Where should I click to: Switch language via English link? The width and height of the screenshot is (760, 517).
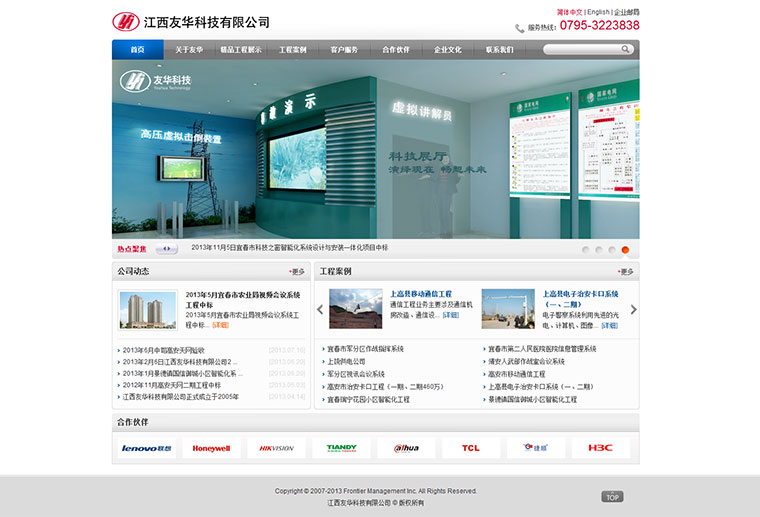598,12
